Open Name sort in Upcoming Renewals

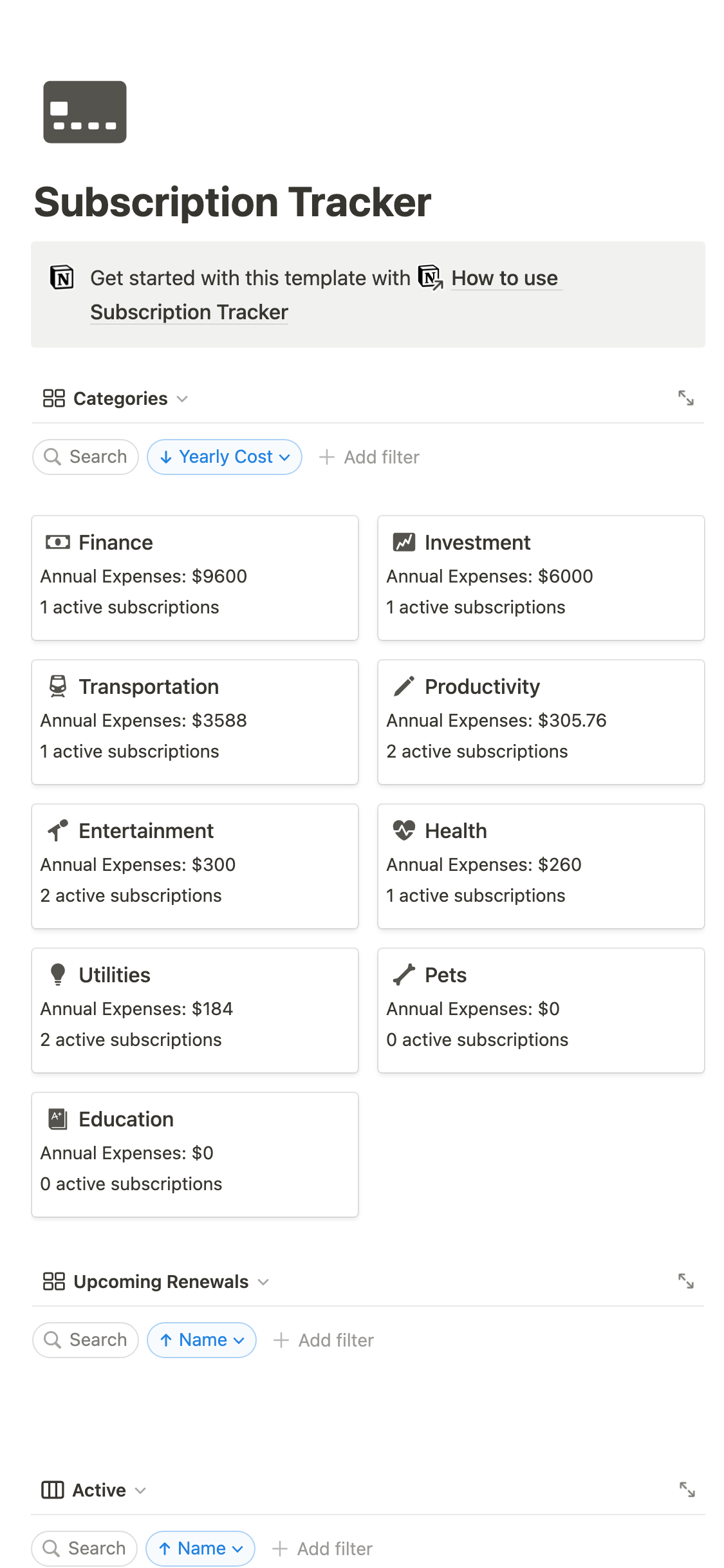pos(201,1340)
